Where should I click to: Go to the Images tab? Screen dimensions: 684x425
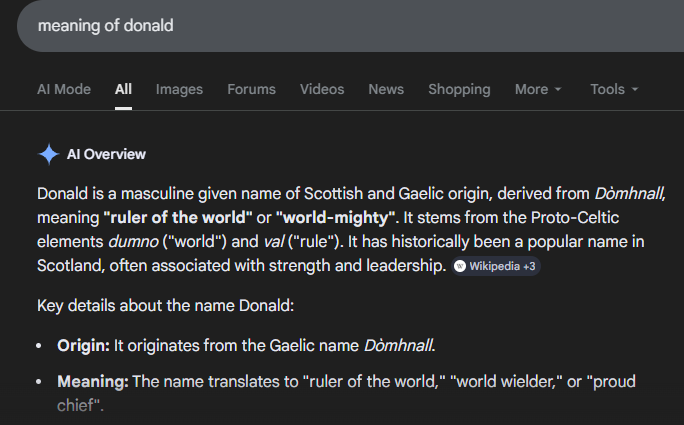coord(179,89)
